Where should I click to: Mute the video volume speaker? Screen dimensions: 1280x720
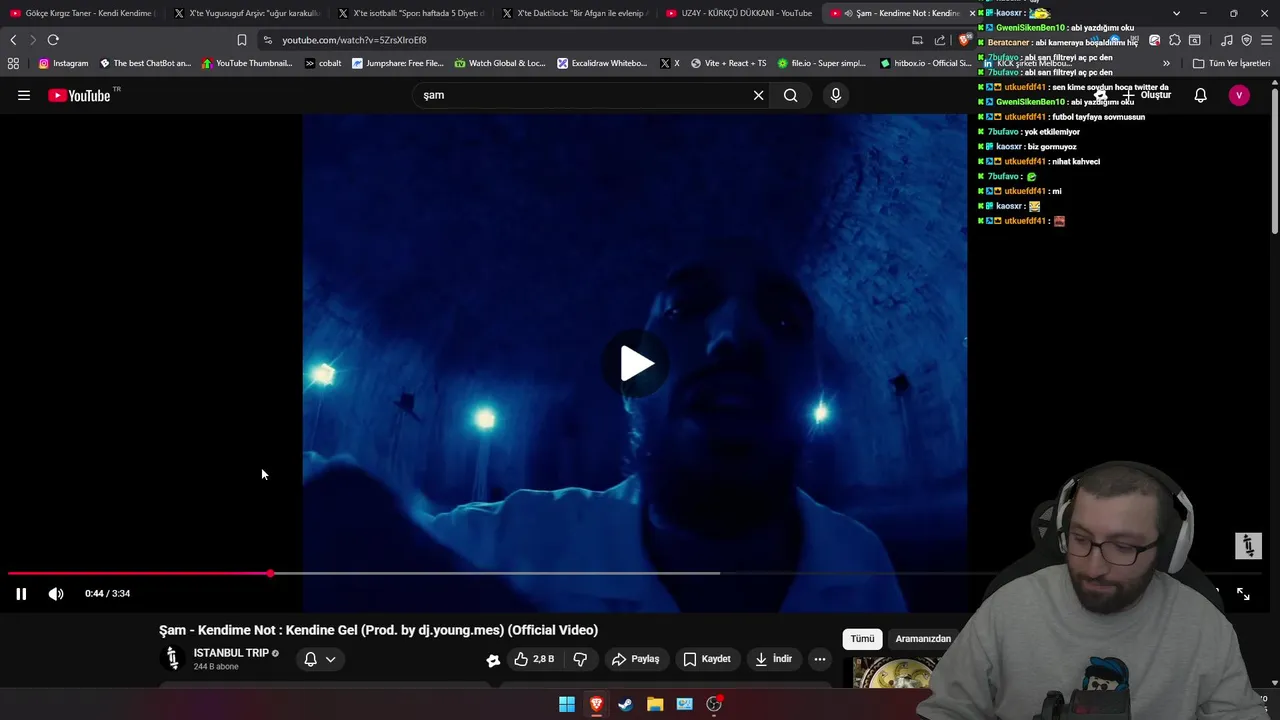[x=56, y=593]
